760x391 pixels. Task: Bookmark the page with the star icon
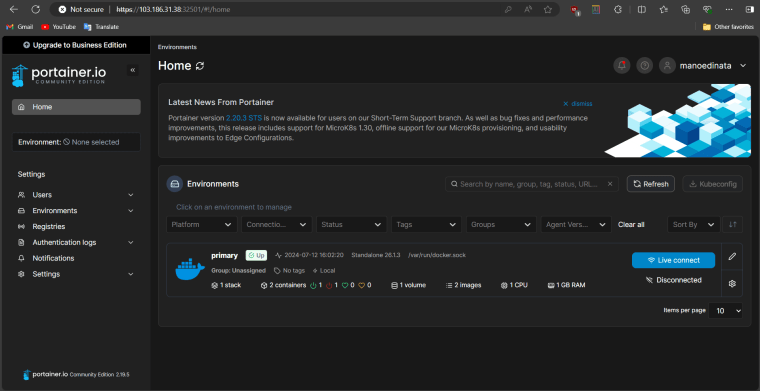[x=548, y=9]
